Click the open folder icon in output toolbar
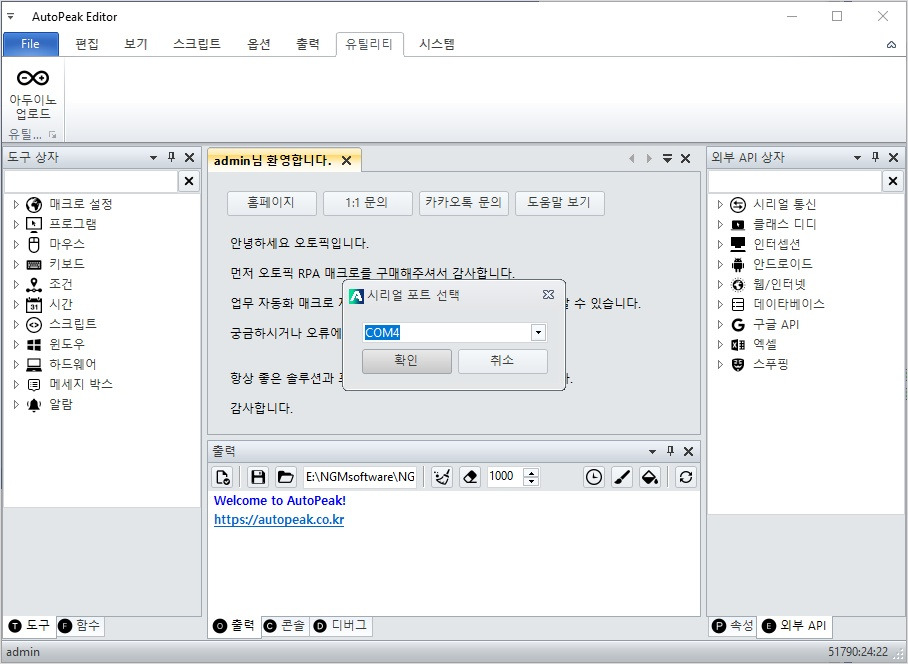The height and width of the screenshot is (664, 908). tap(285, 477)
